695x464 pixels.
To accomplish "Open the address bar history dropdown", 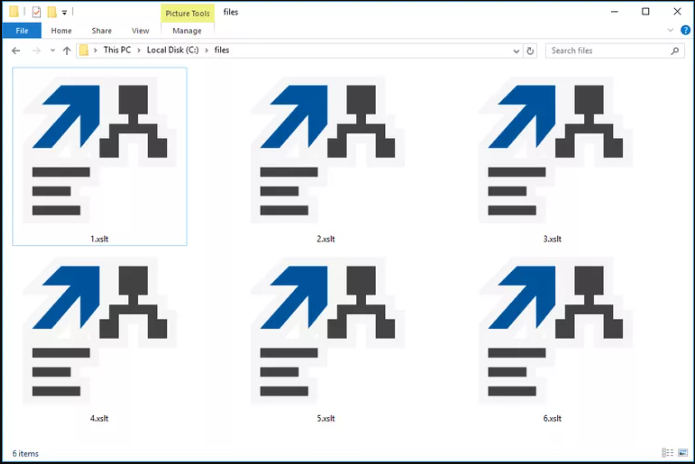I will pyautogui.click(x=516, y=51).
